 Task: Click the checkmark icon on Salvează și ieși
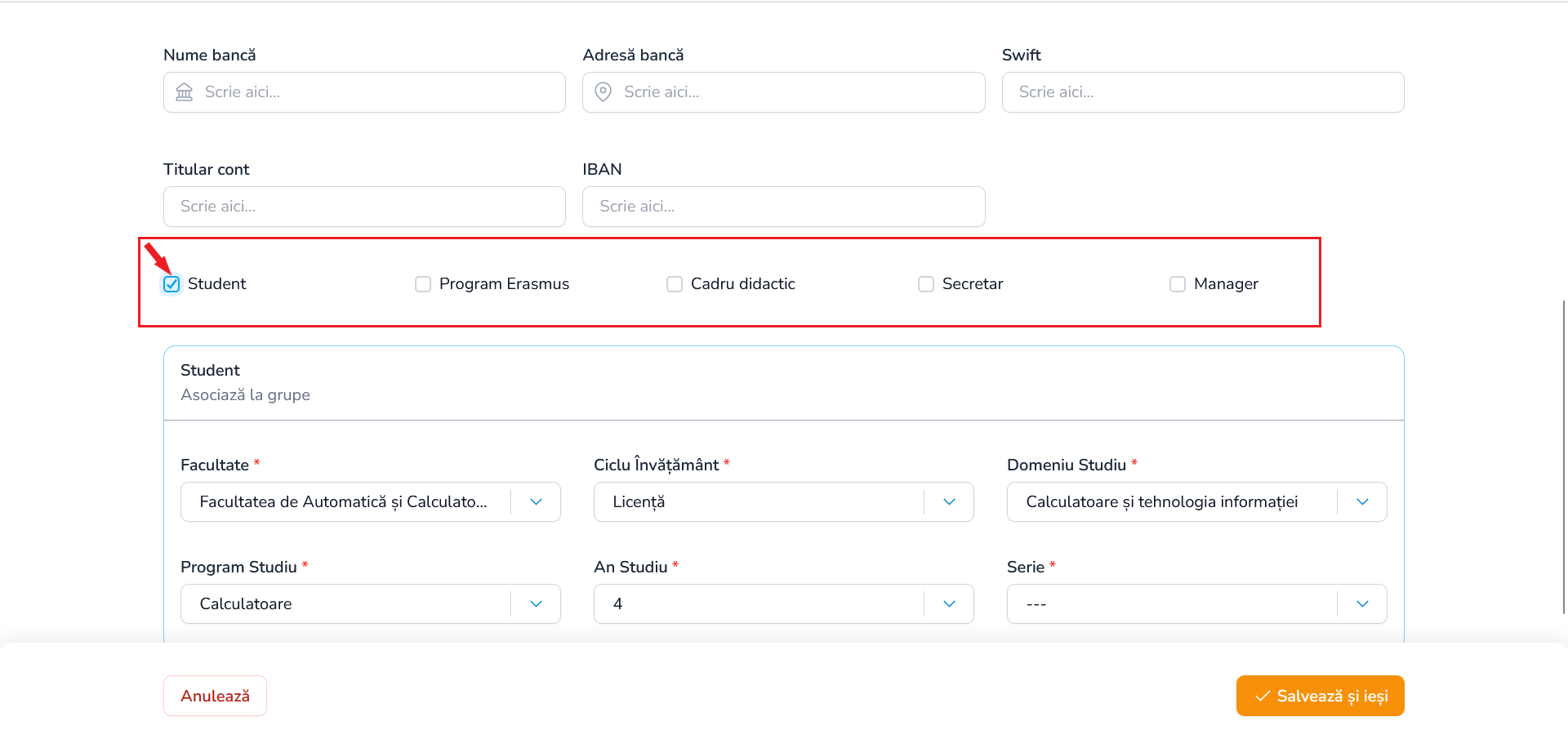point(1263,697)
